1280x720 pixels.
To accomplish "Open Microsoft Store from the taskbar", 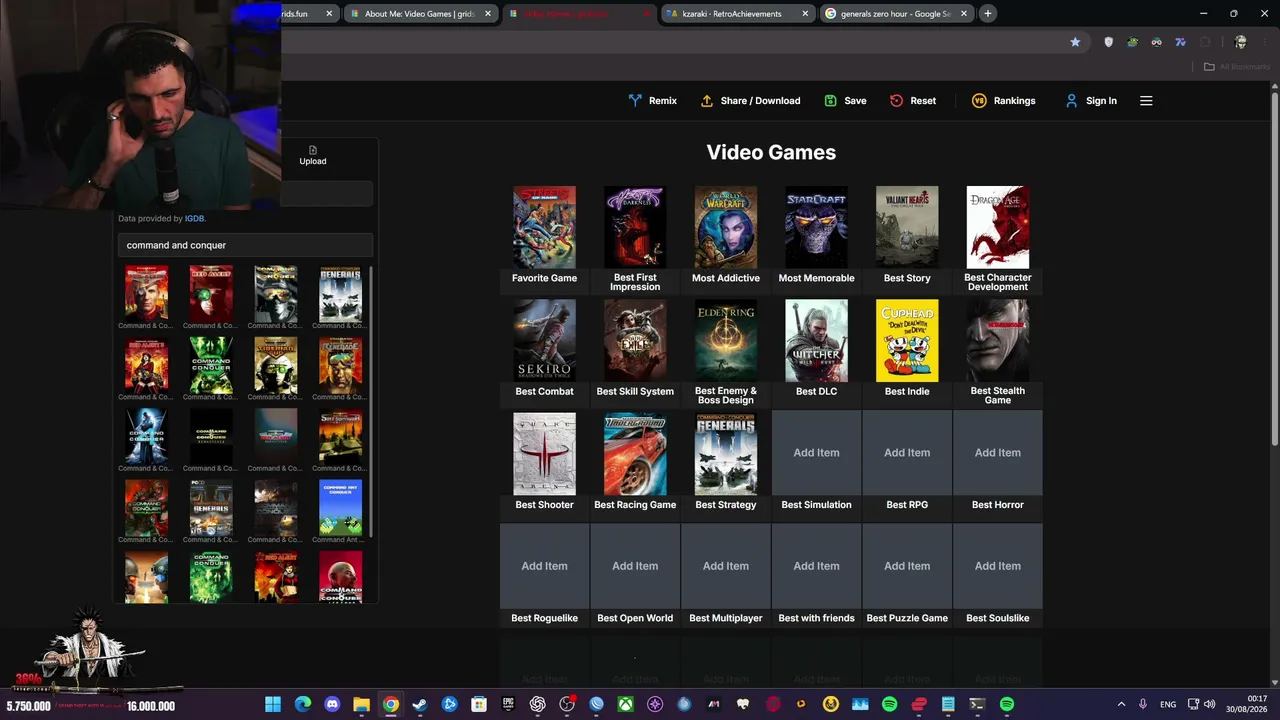I will [x=479, y=705].
